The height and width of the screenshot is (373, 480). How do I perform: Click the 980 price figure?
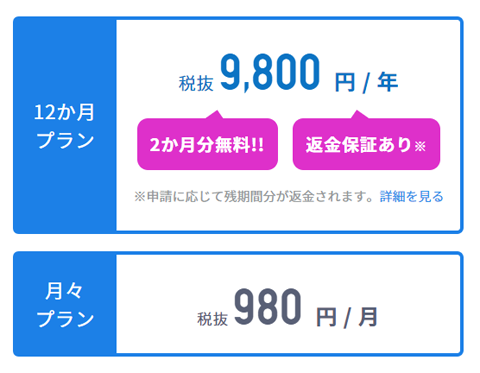268,307
